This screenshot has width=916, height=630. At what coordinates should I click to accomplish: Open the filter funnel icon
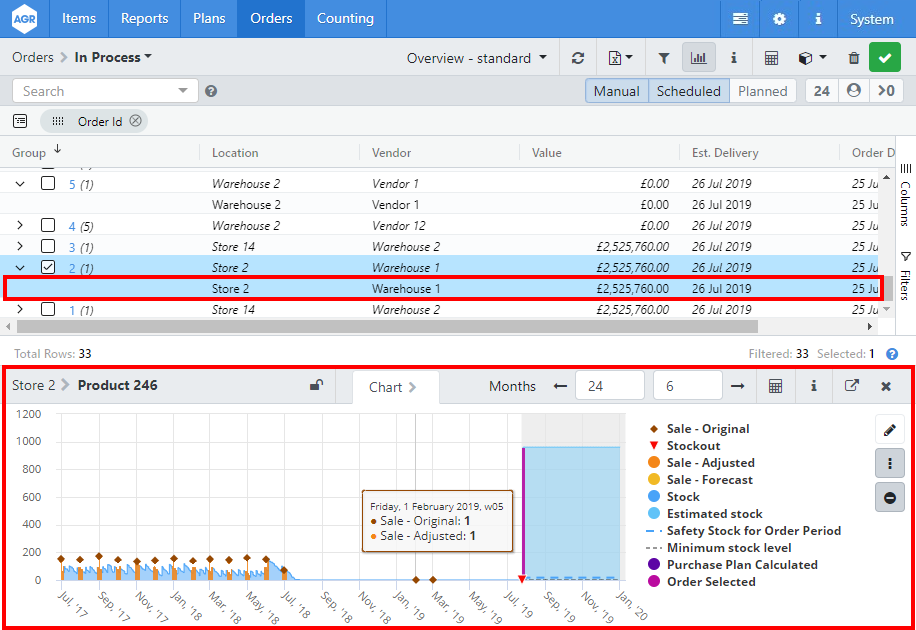click(664, 58)
